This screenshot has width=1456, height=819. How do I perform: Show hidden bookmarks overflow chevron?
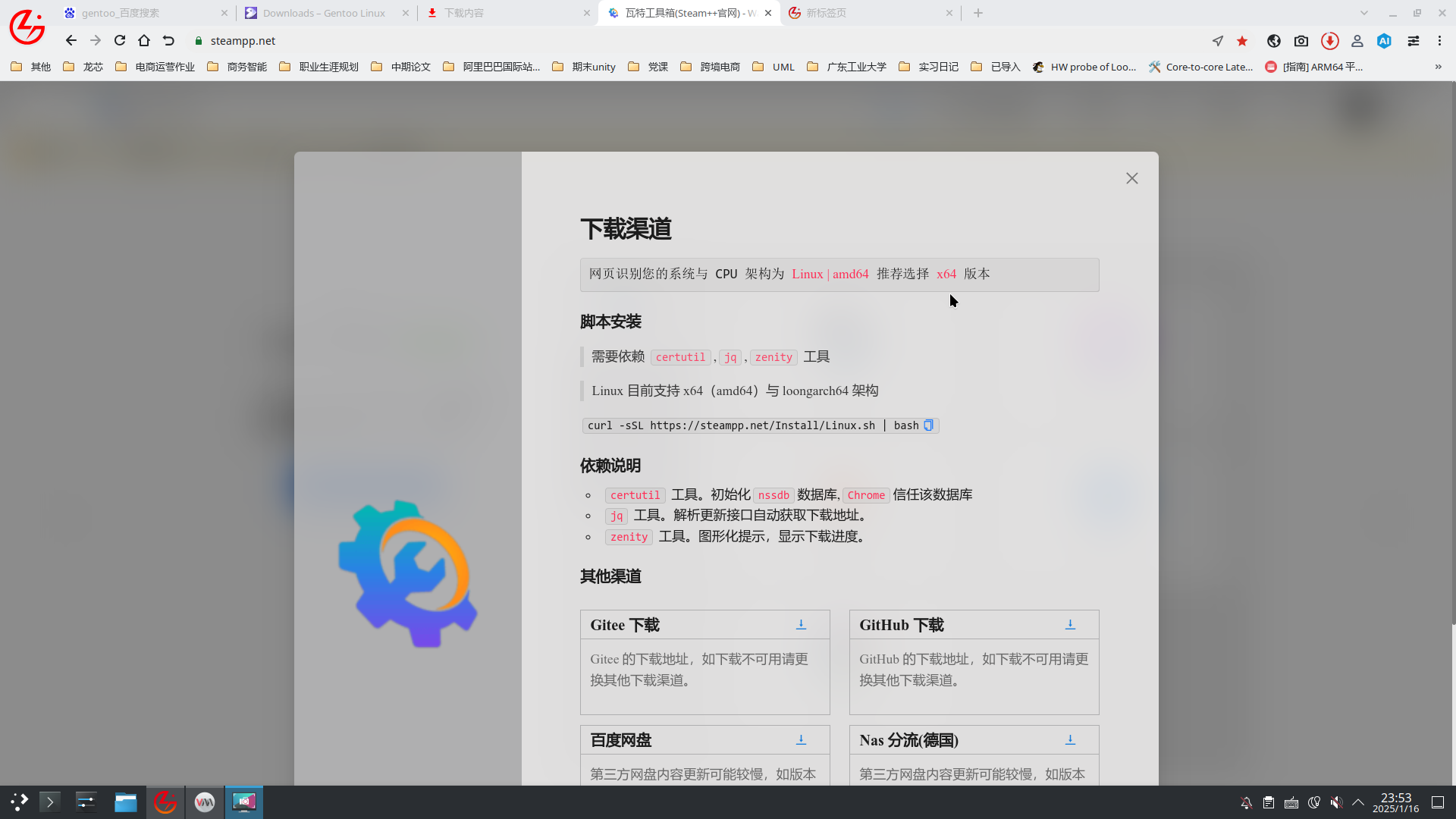point(1438,67)
